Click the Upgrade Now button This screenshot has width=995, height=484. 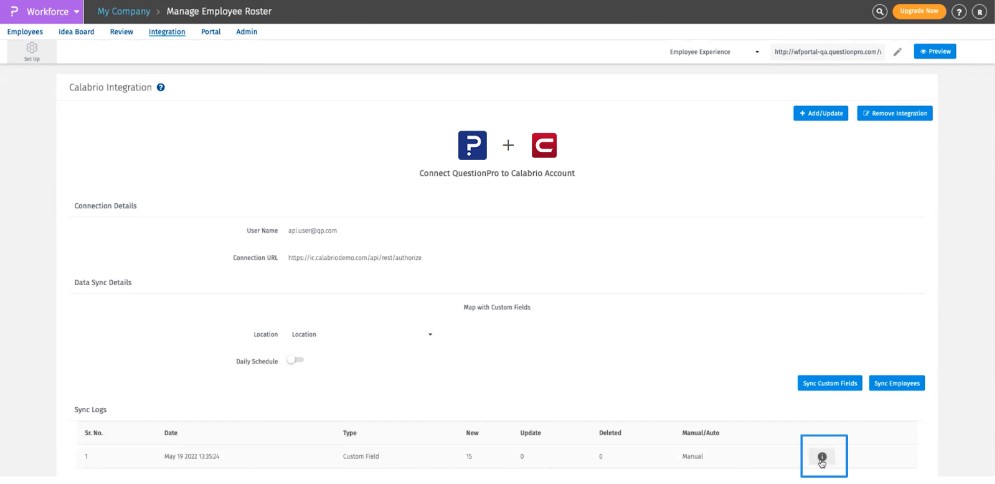click(x=919, y=11)
